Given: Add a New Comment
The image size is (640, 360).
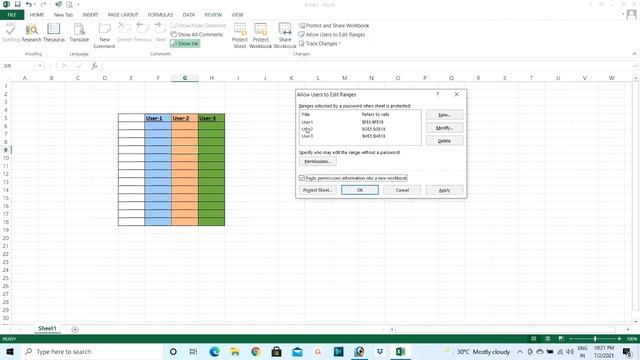Looking at the screenshot, I should (x=104, y=36).
